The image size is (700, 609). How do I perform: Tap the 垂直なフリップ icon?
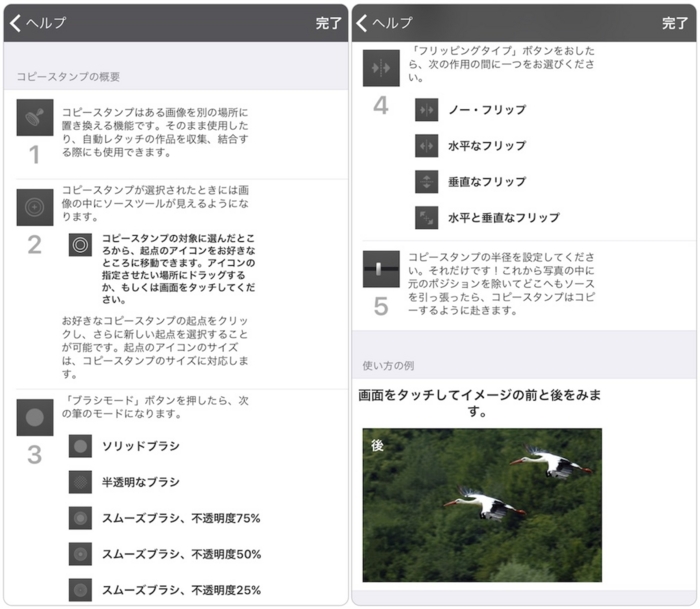[x=426, y=182]
